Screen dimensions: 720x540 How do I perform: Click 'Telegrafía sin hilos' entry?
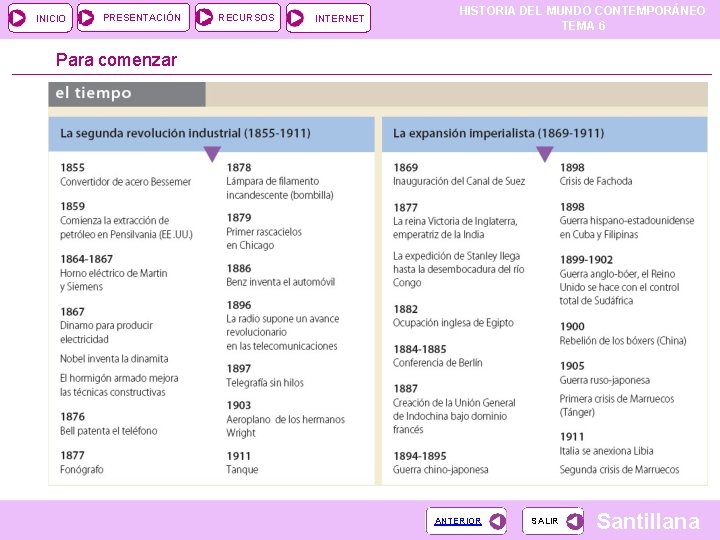tap(265, 382)
